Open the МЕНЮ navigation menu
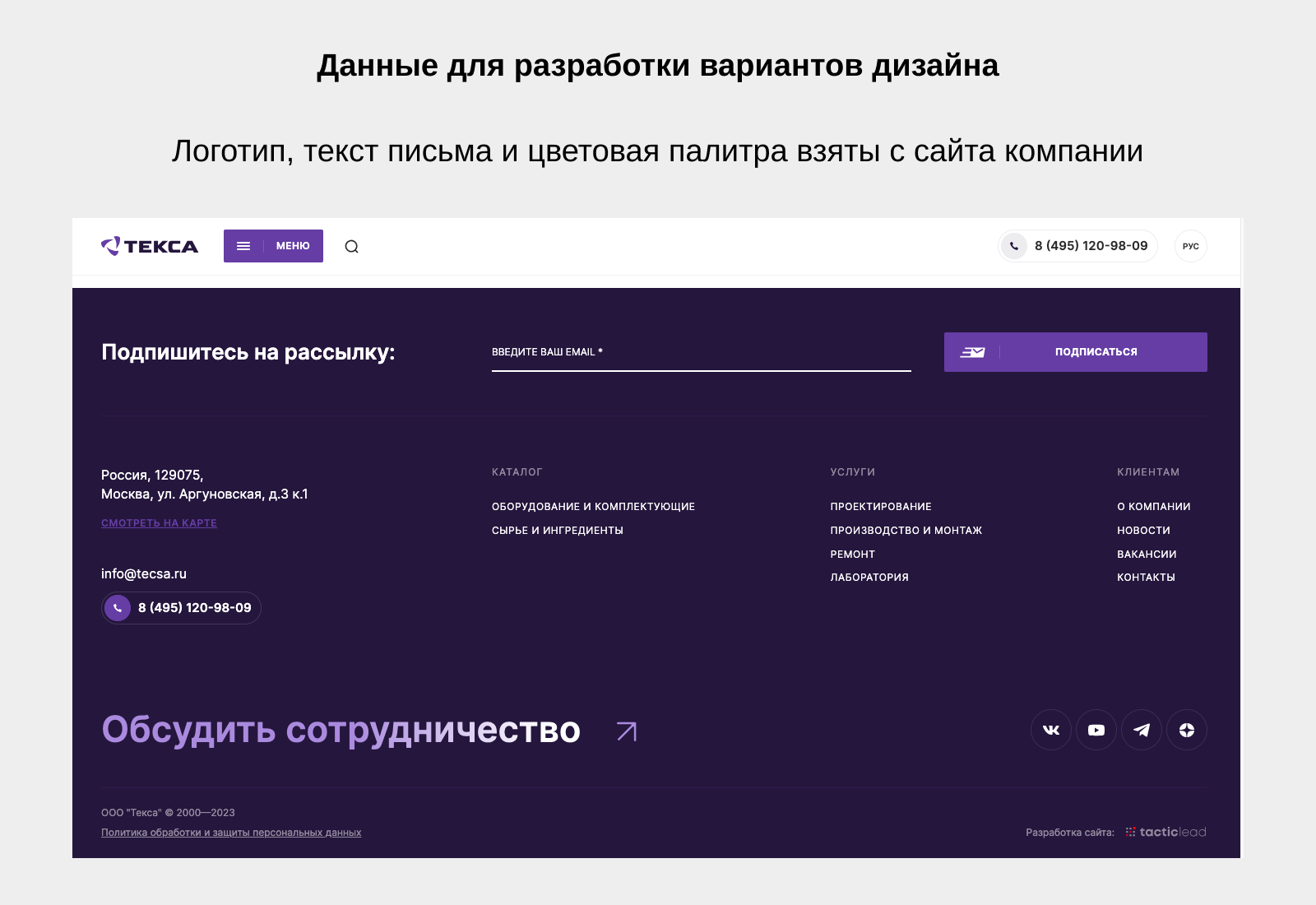The height and width of the screenshot is (905, 1316). point(273,246)
